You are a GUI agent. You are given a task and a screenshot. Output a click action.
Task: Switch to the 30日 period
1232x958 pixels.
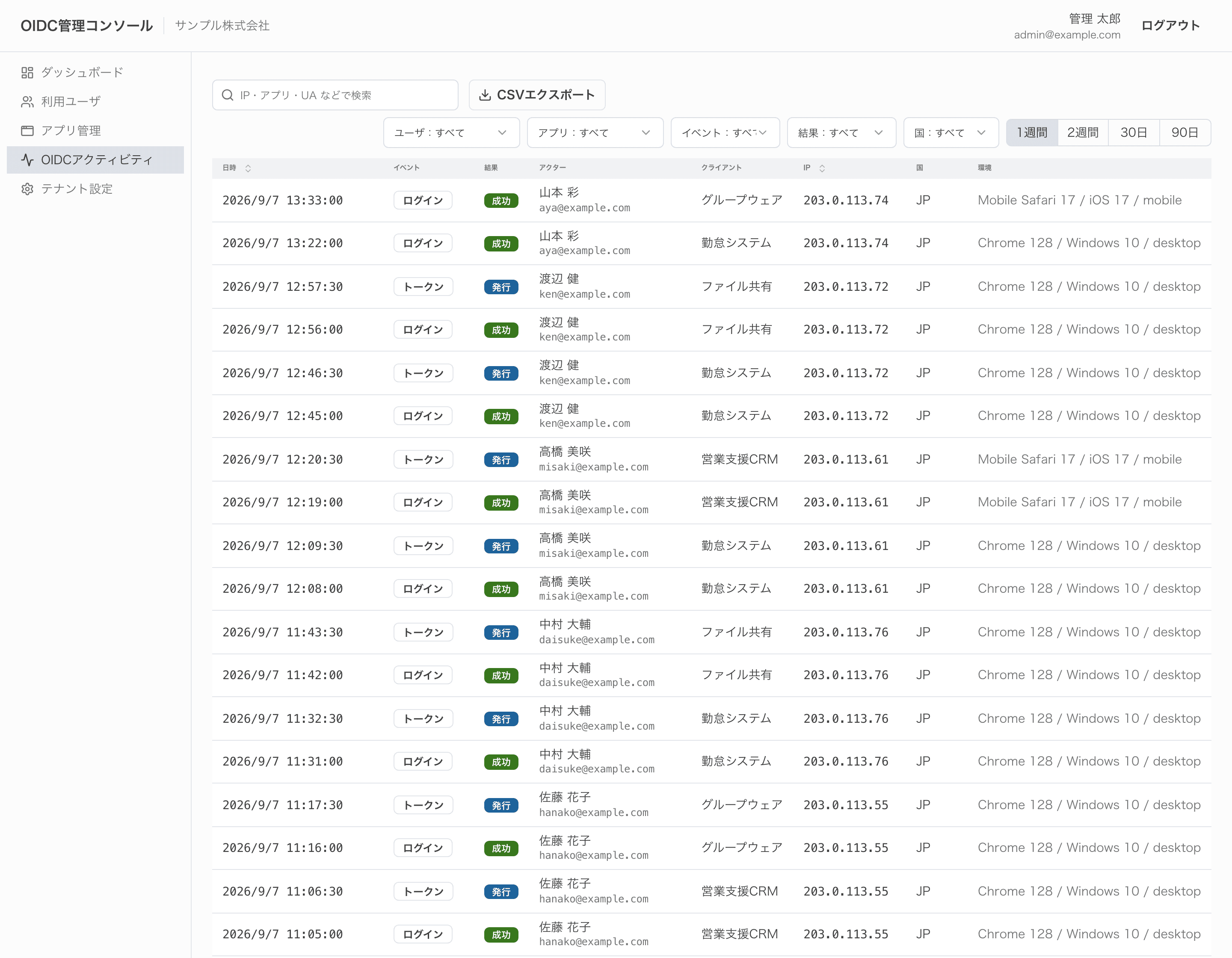(x=1133, y=133)
